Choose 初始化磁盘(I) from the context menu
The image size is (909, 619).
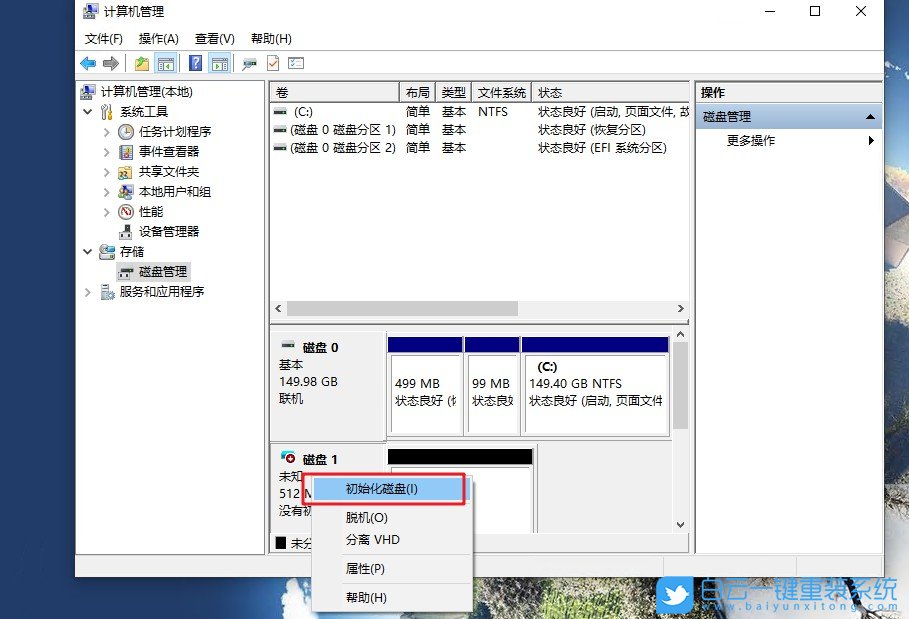coord(384,489)
